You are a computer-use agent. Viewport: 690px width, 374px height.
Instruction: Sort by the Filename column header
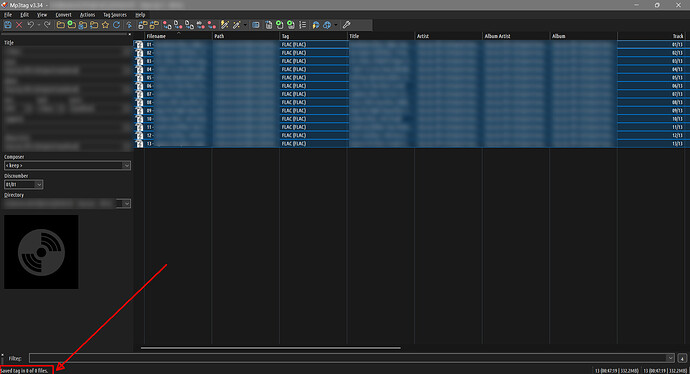(178, 36)
